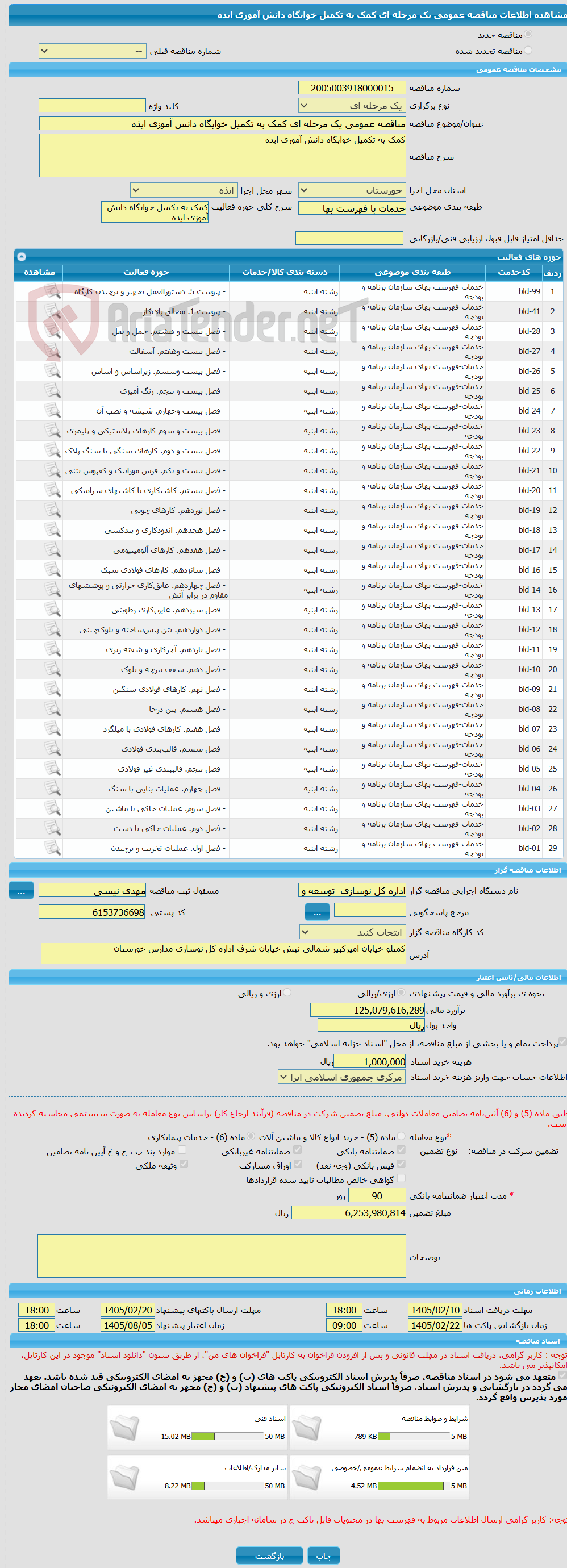Open view icon for row bld-26
The width and height of the screenshot is (567, 1568).
[x=52, y=370]
